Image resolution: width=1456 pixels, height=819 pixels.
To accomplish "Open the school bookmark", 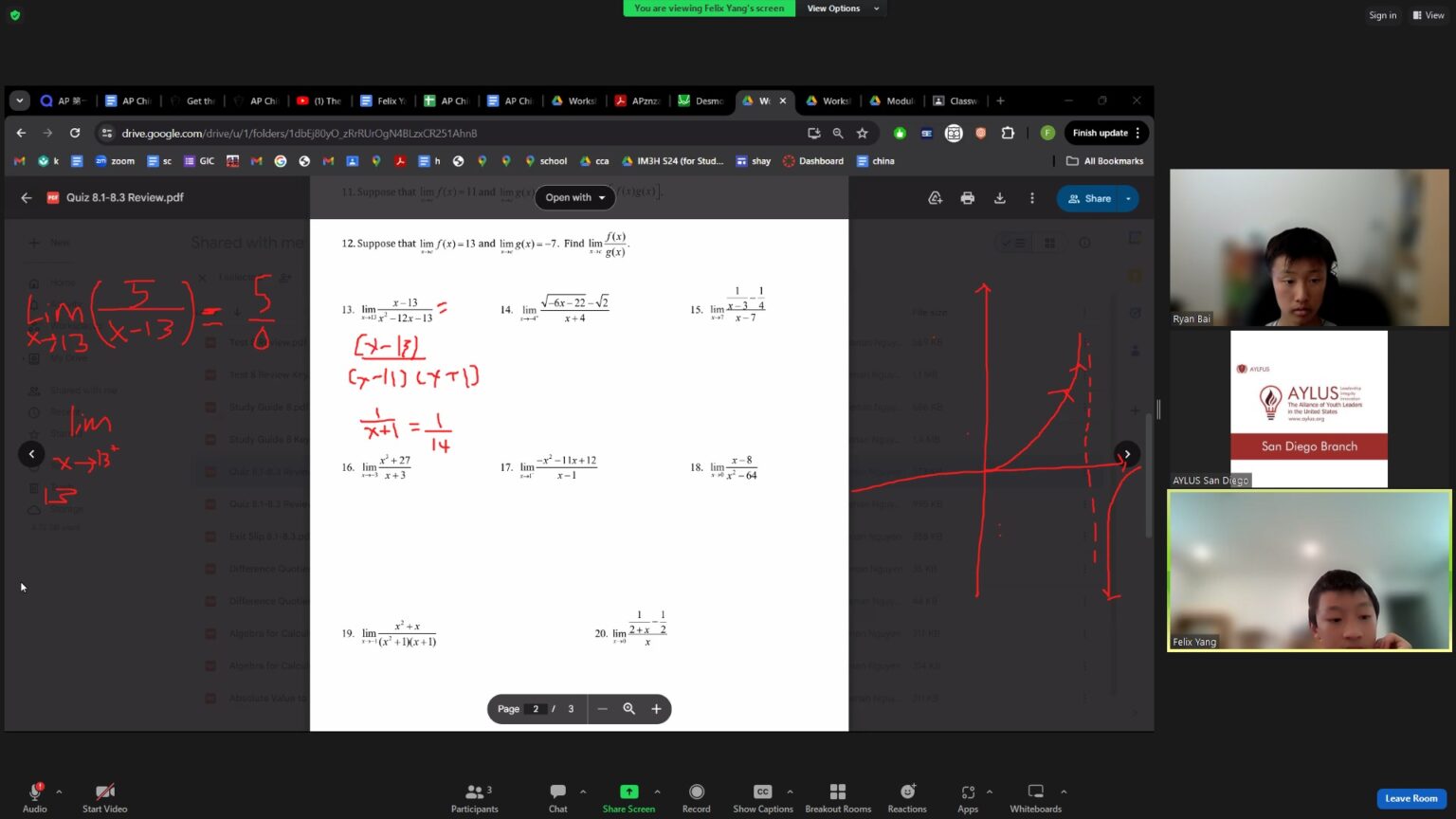I will (x=546, y=161).
